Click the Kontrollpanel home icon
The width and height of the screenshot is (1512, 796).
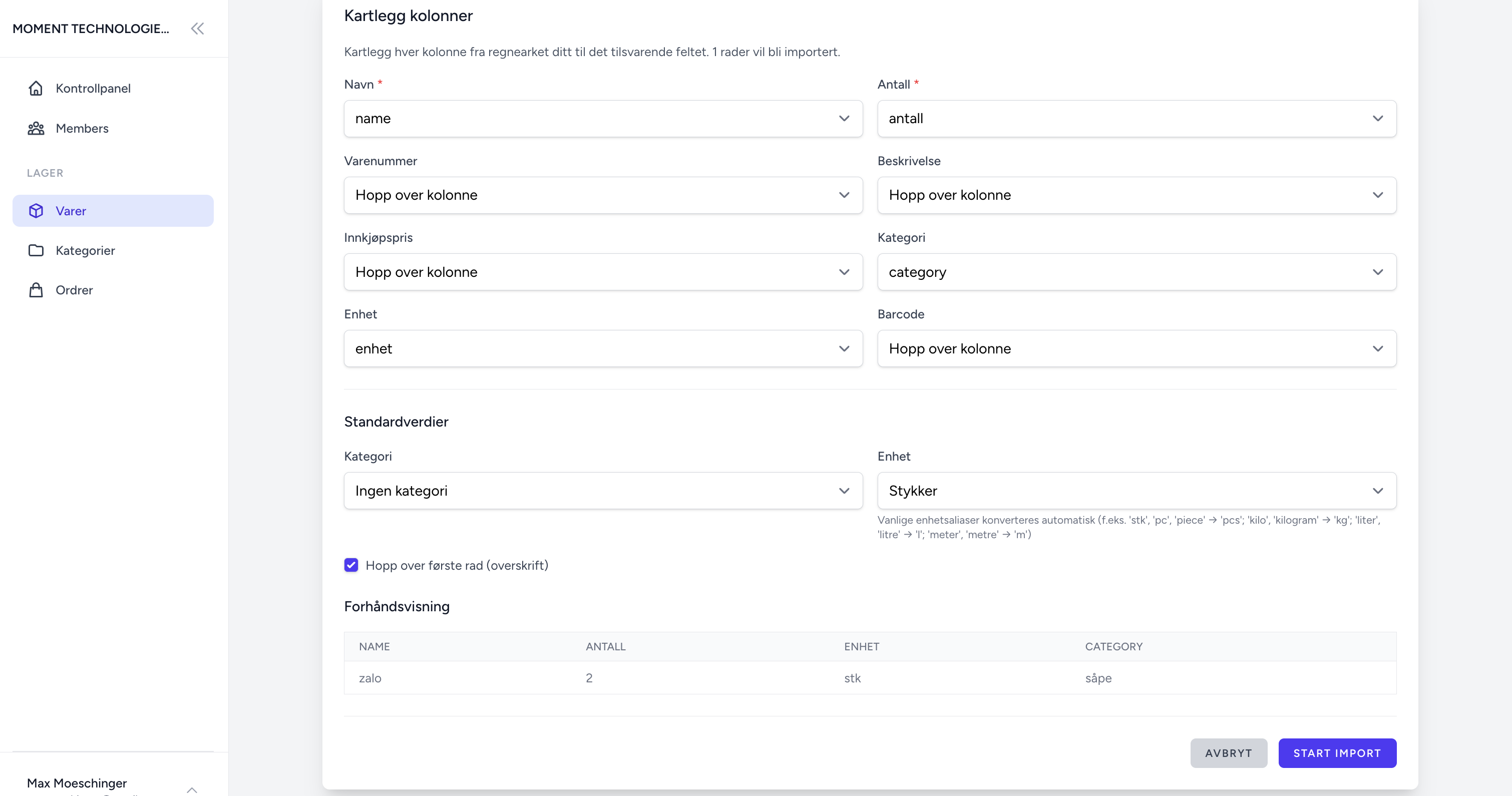[x=36, y=88]
